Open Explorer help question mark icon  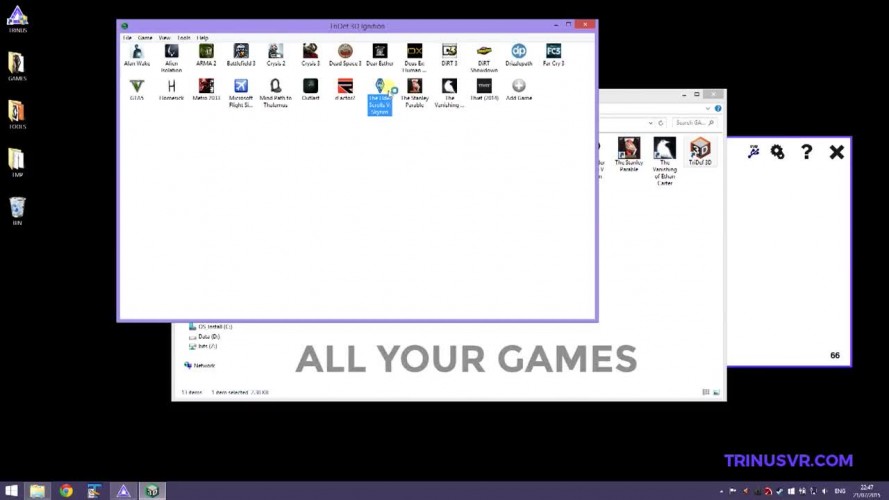pyautogui.click(x=718, y=108)
